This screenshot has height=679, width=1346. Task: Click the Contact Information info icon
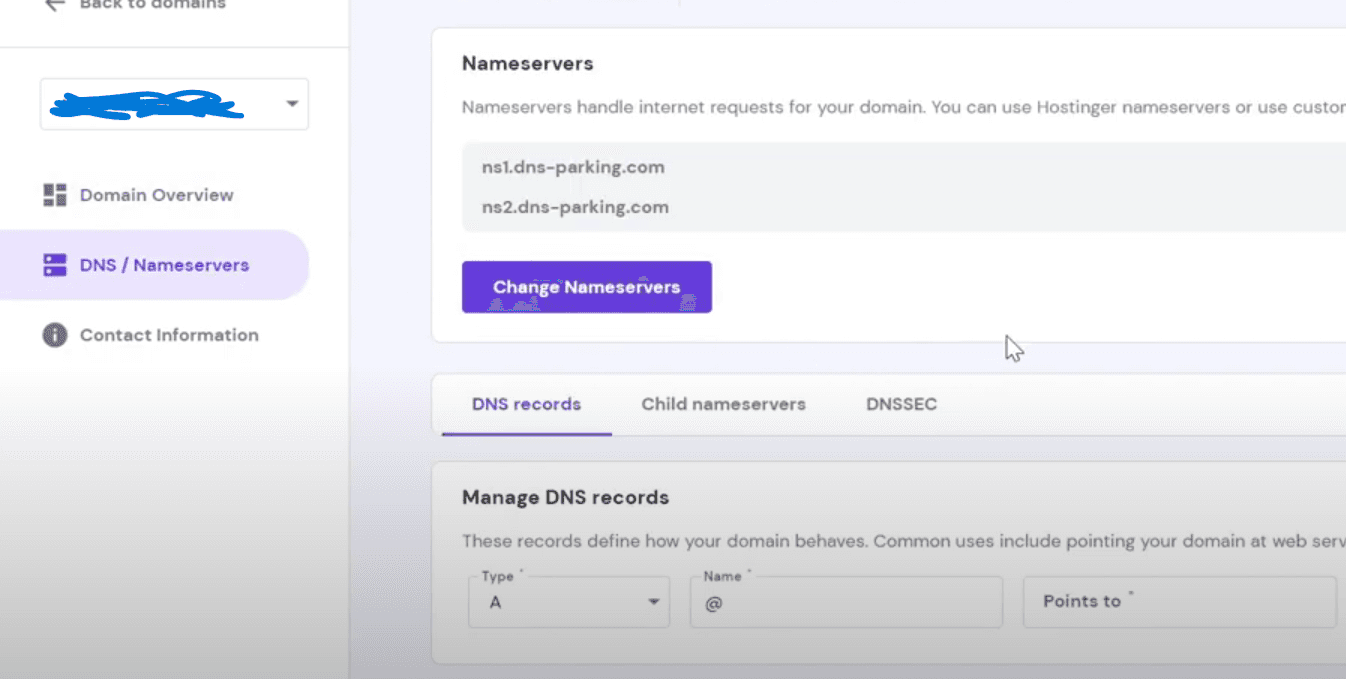click(x=55, y=335)
